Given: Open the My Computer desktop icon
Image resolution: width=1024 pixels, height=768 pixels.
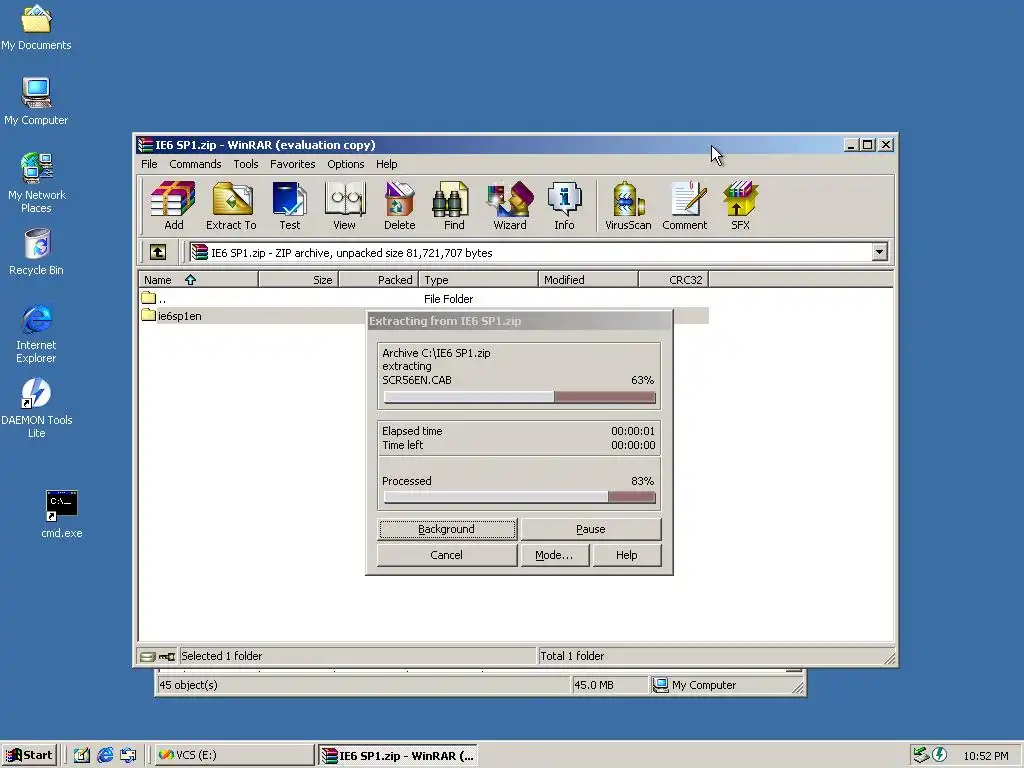Looking at the screenshot, I should [x=36, y=101].
